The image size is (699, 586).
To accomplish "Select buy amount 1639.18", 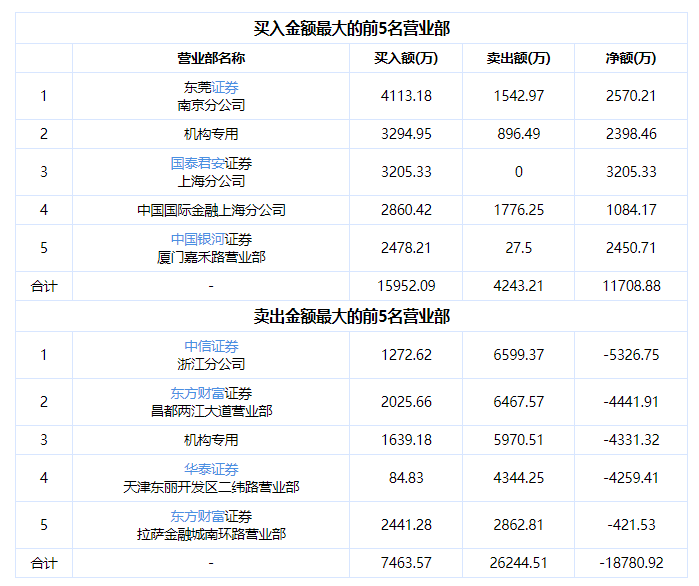I will tap(406, 440).
